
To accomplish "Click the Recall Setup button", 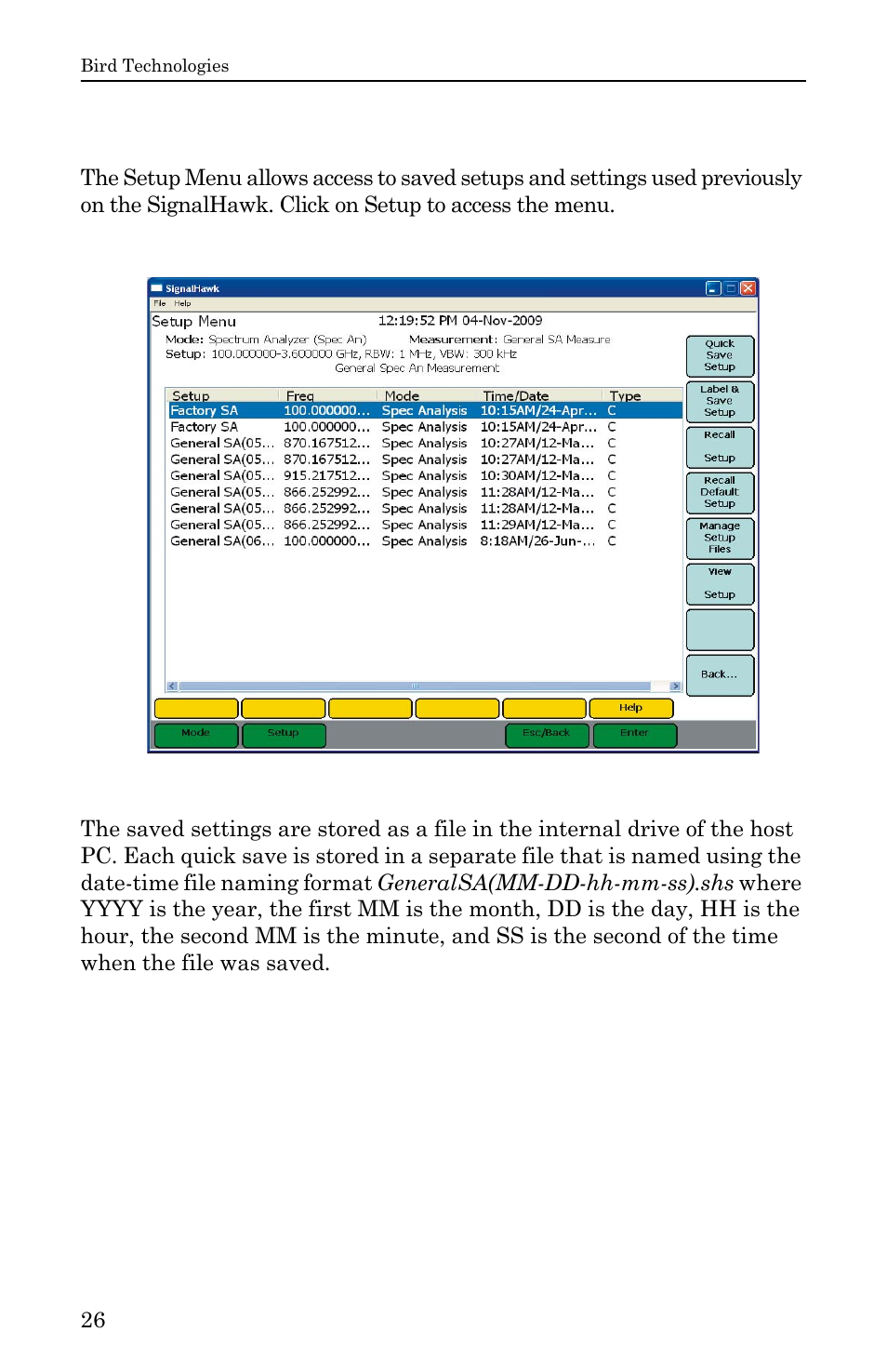I will 720,446.
